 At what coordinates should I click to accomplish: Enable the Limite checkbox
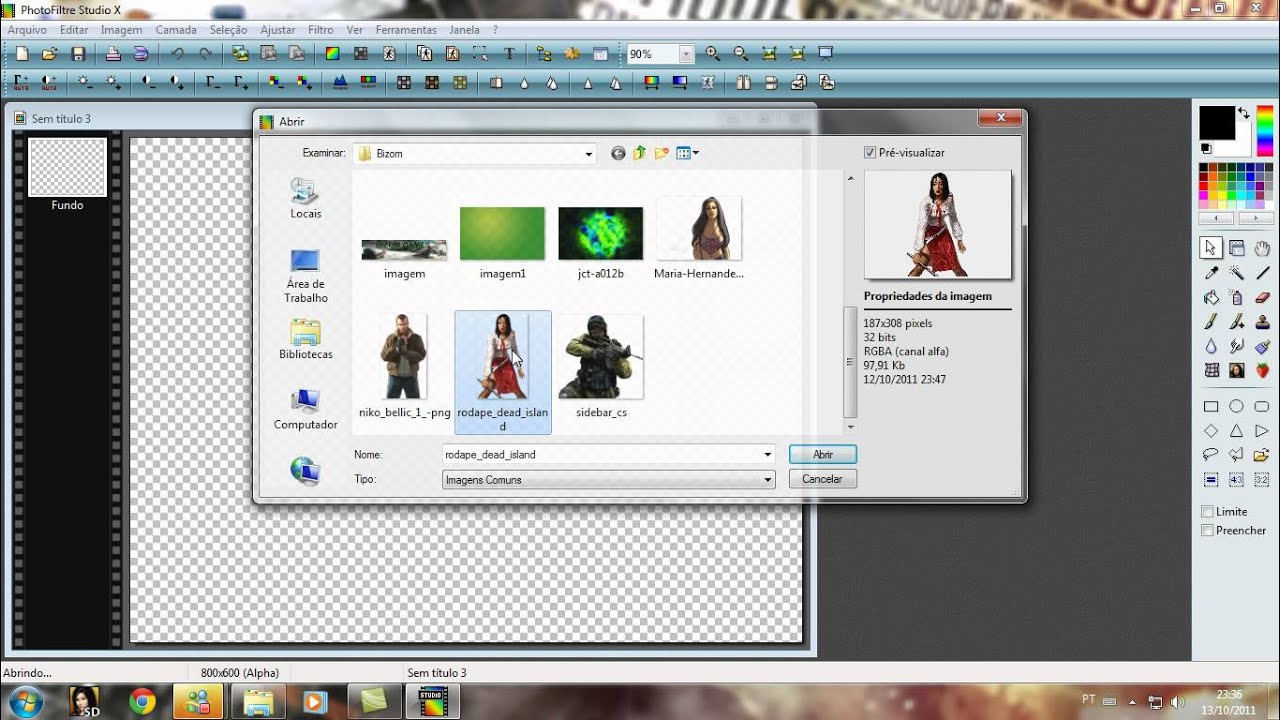tap(1207, 511)
